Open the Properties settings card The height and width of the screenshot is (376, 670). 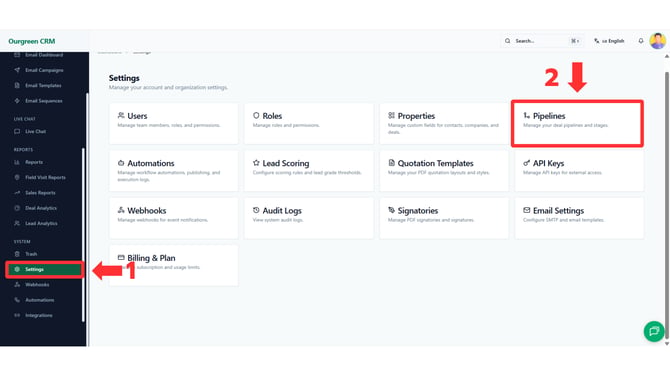444,123
